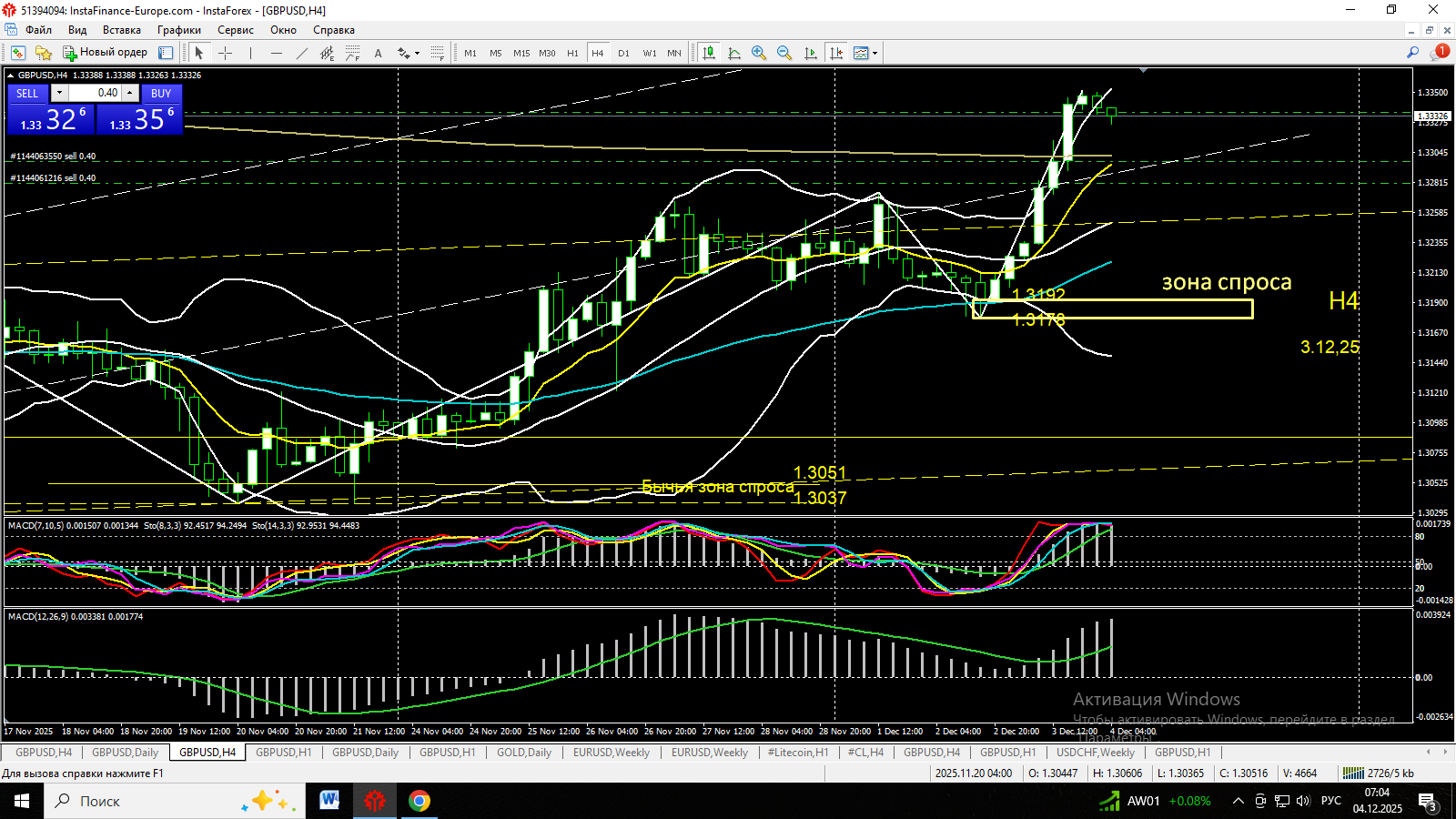Open the Окно menu
This screenshot has width=1456, height=819.
[x=283, y=30]
